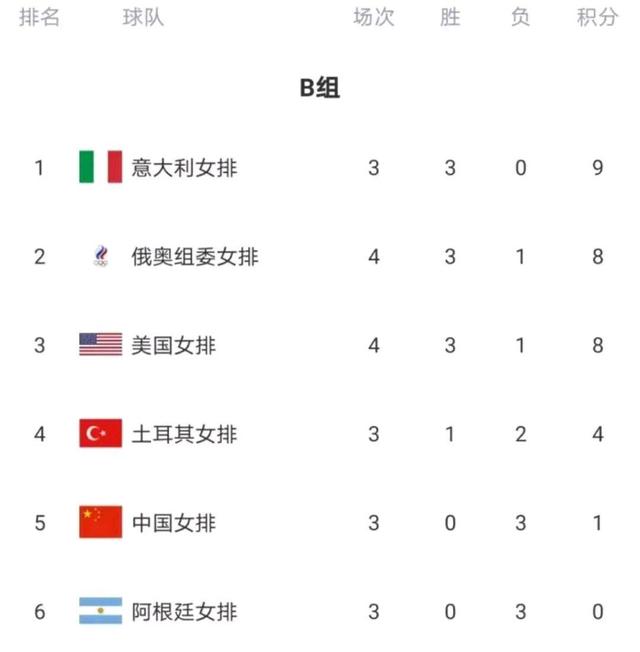Image resolution: width=640 pixels, height=652 pixels.
Task: Open the 阿根廷女排 team entry
Action: [184, 612]
